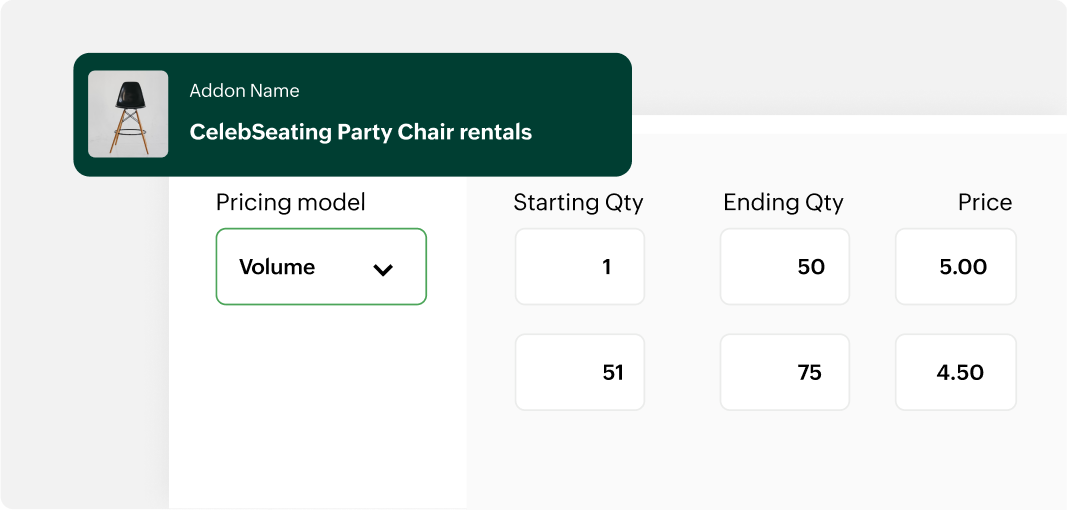This screenshot has height=510, width=1067.
Task: Click the Price field showing 5.00
Action: coord(956,267)
